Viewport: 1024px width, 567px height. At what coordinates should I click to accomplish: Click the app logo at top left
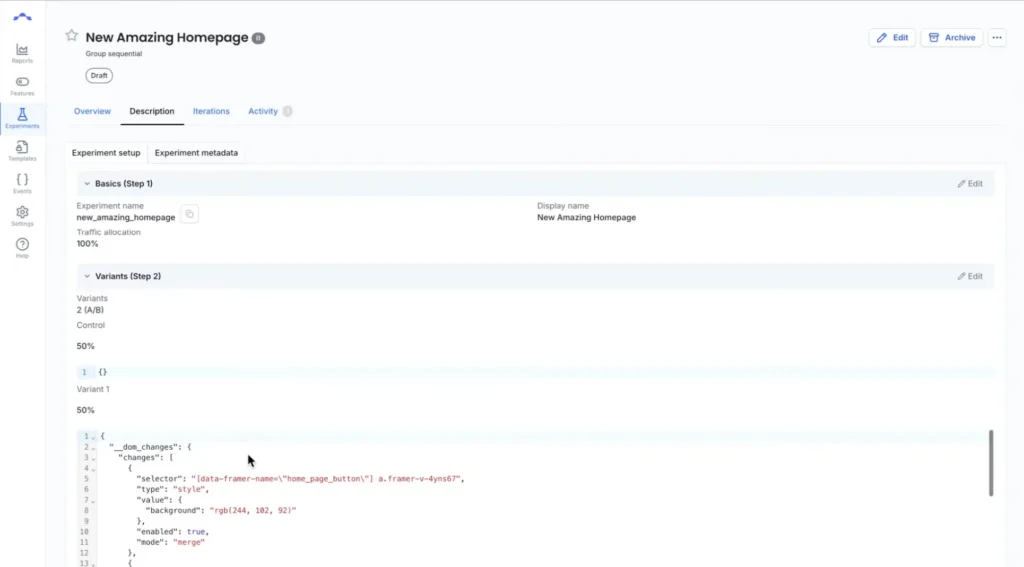click(x=22, y=17)
